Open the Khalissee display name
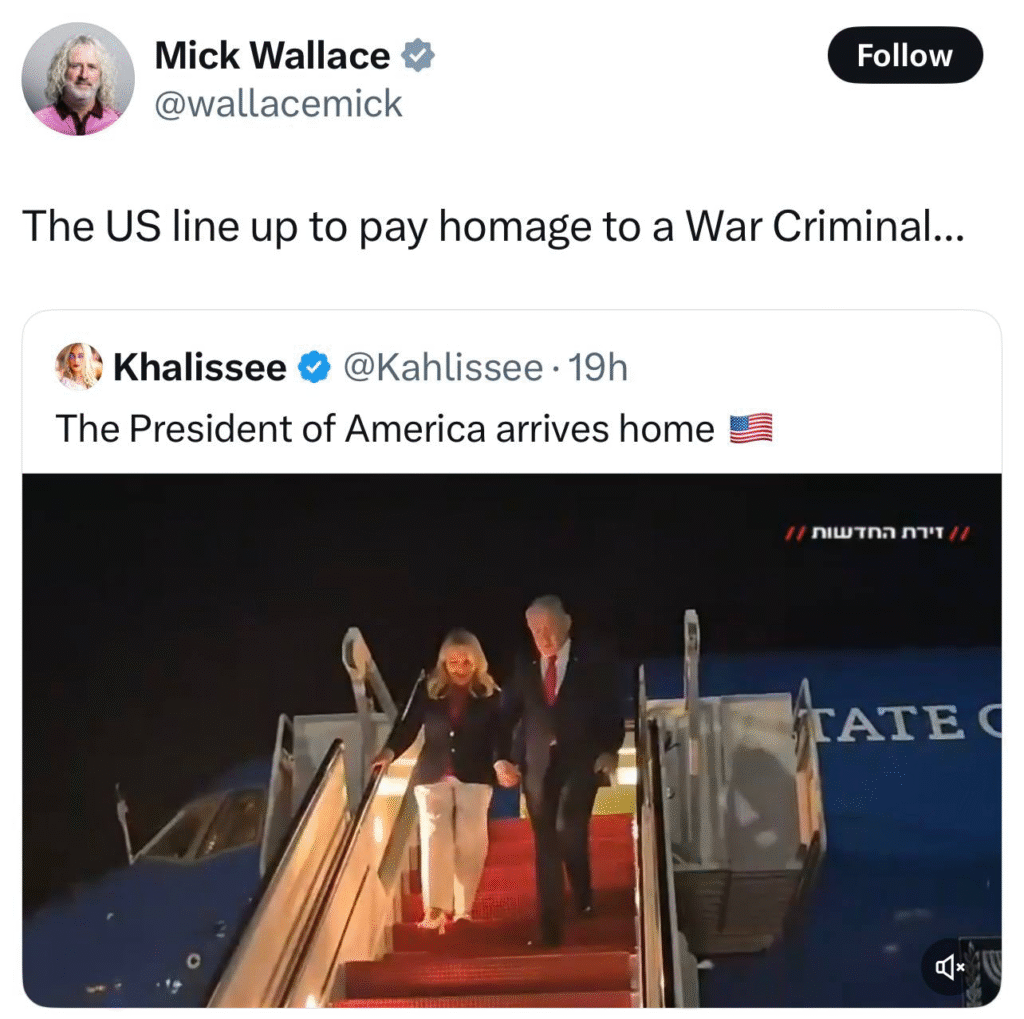Image resolution: width=1024 pixels, height=1019 pixels. (200, 367)
